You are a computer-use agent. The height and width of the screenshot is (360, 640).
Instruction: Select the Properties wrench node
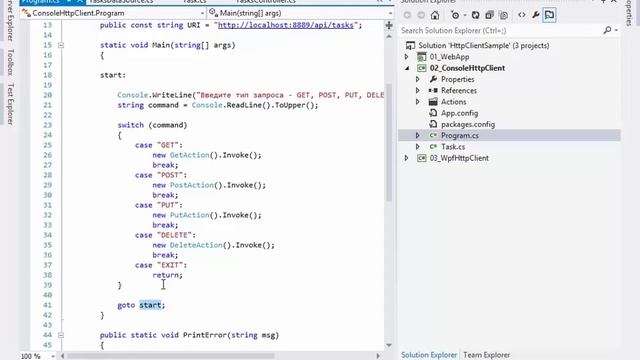point(457,79)
